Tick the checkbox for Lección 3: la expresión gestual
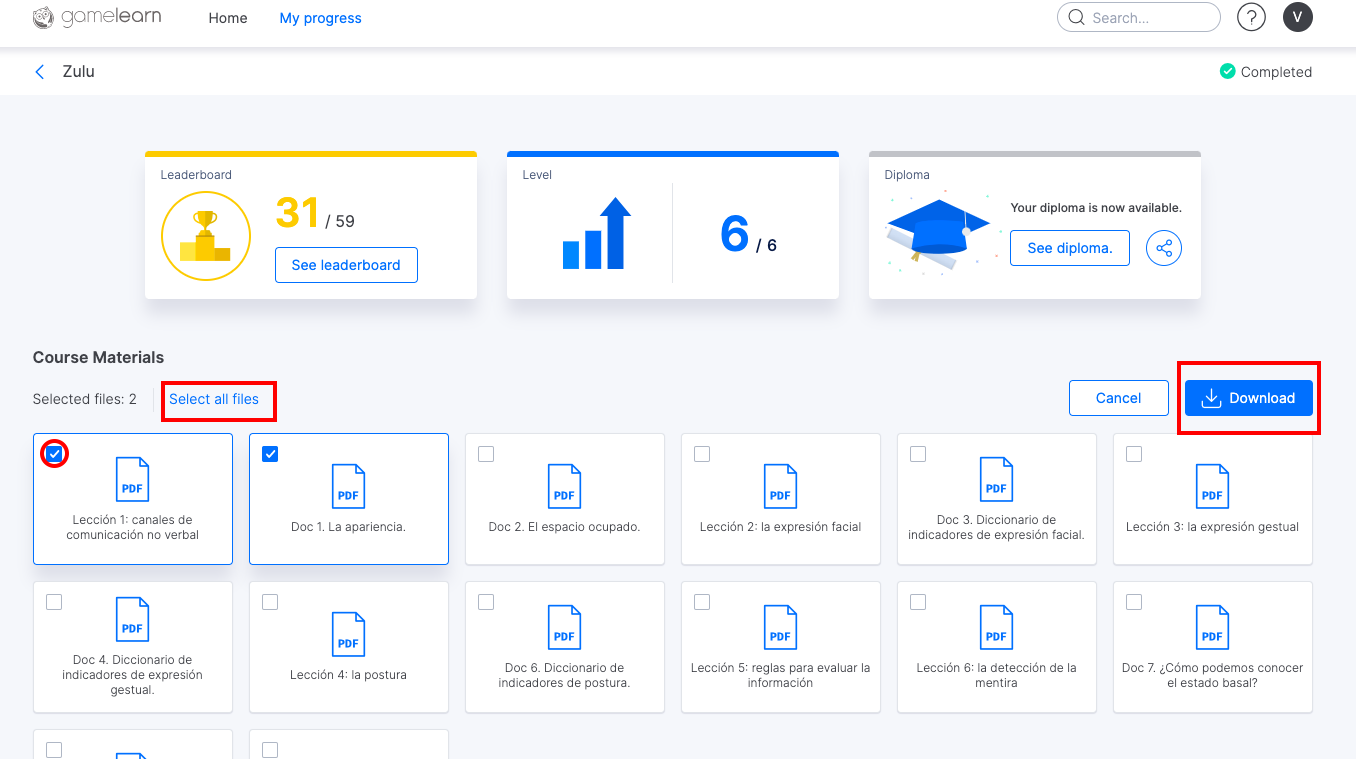This screenshot has height=759, width=1356. coord(1134,454)
